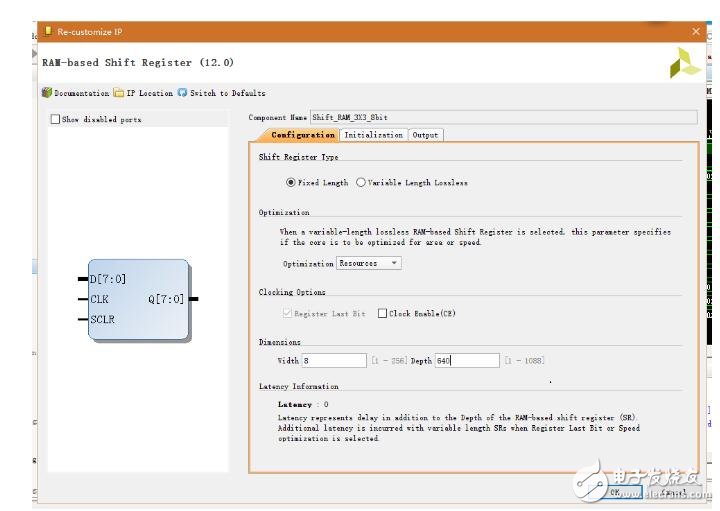Viewport: 720px width, 511px height.
Task: Open the Documentation book icon
Action: click(x=47, y=92)
